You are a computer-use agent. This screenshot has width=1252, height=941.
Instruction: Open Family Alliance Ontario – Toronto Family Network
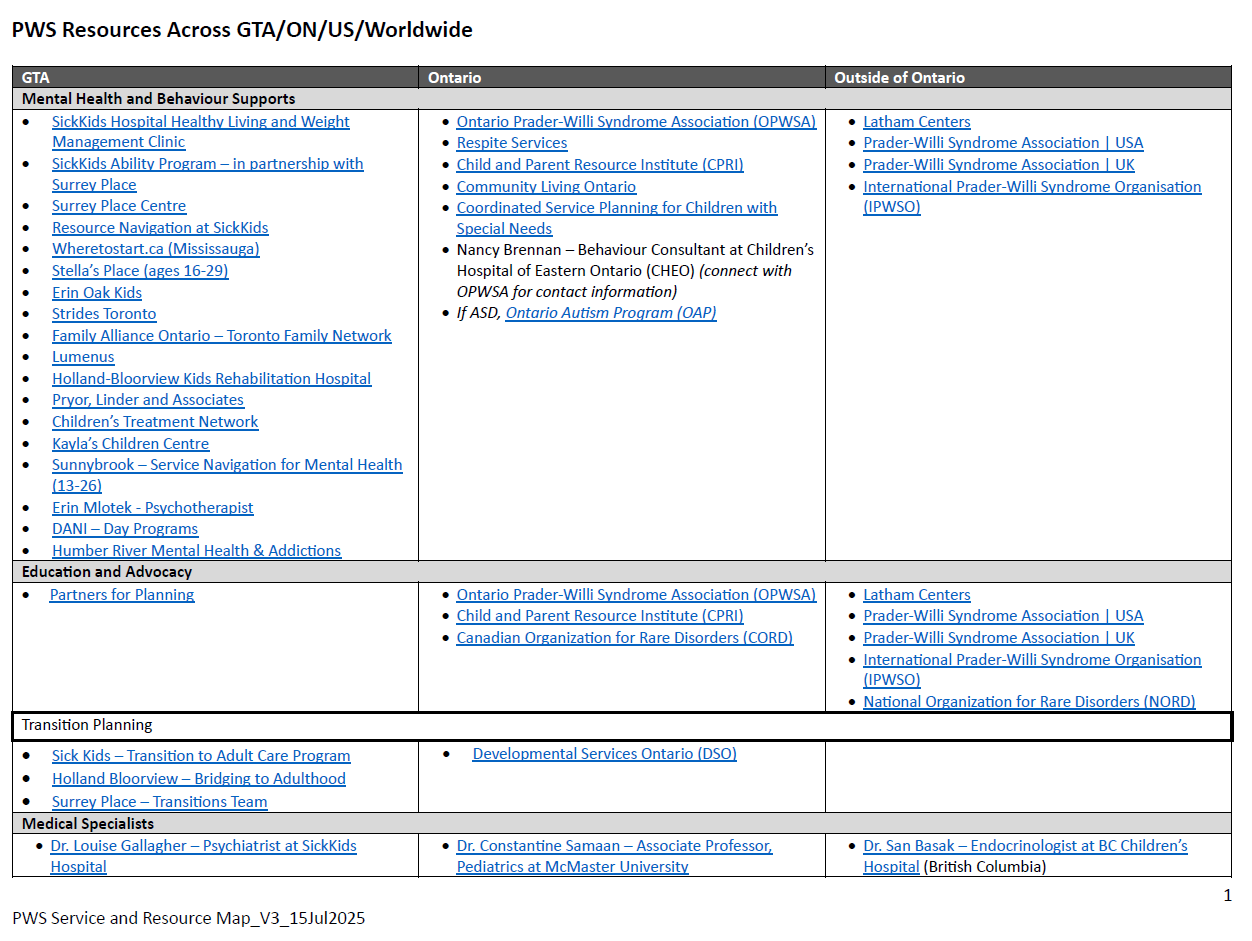[222, 336]
